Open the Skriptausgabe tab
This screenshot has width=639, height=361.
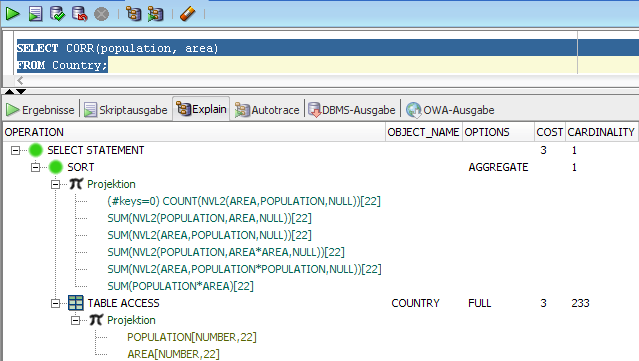tap(126, 110)
